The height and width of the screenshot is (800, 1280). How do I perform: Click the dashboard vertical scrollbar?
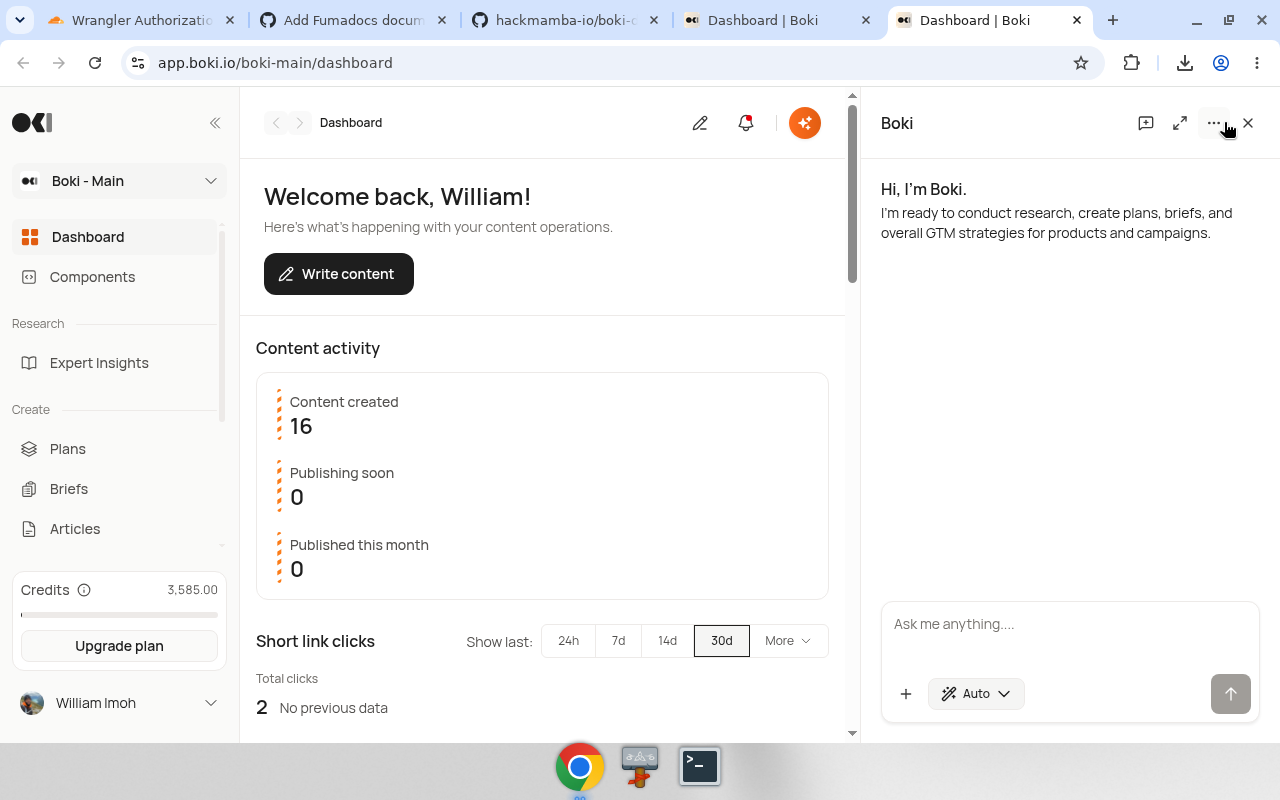853,194
